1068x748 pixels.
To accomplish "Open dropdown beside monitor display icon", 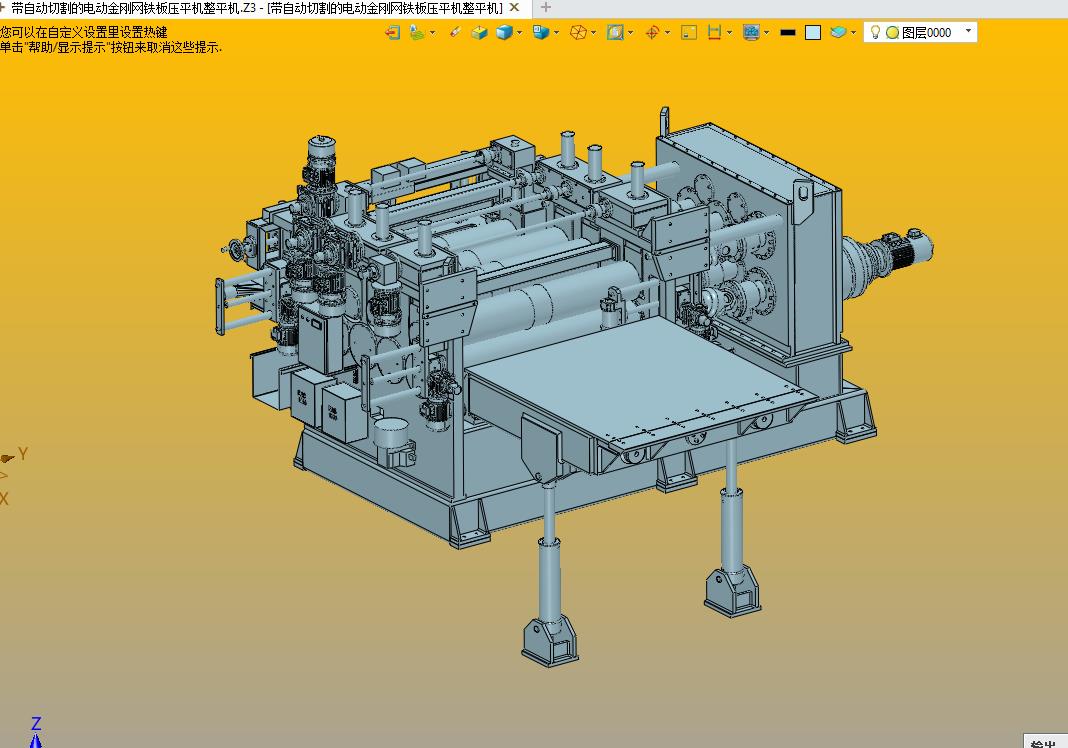I will (x=767, y=33).
